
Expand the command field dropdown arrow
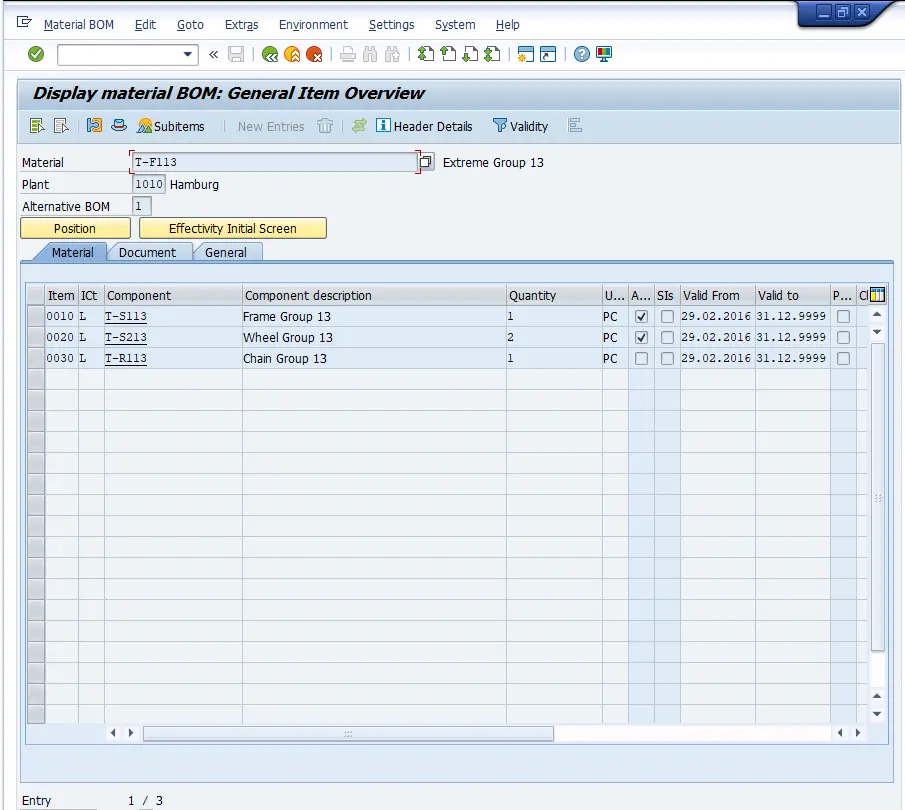click(187, 54)
